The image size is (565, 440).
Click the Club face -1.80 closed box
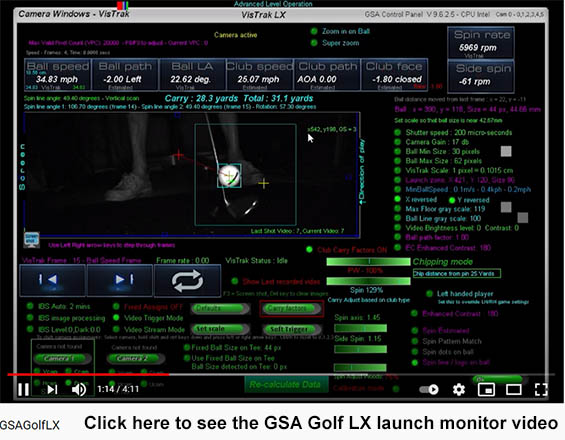(394, 75)
